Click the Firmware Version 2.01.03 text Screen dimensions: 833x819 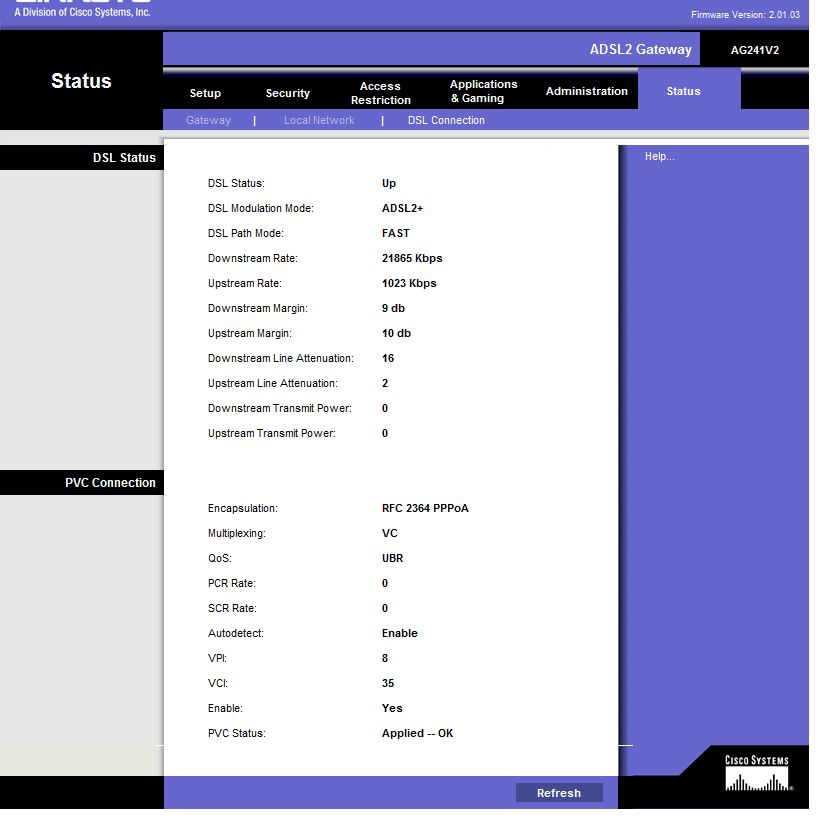(745, 15)
